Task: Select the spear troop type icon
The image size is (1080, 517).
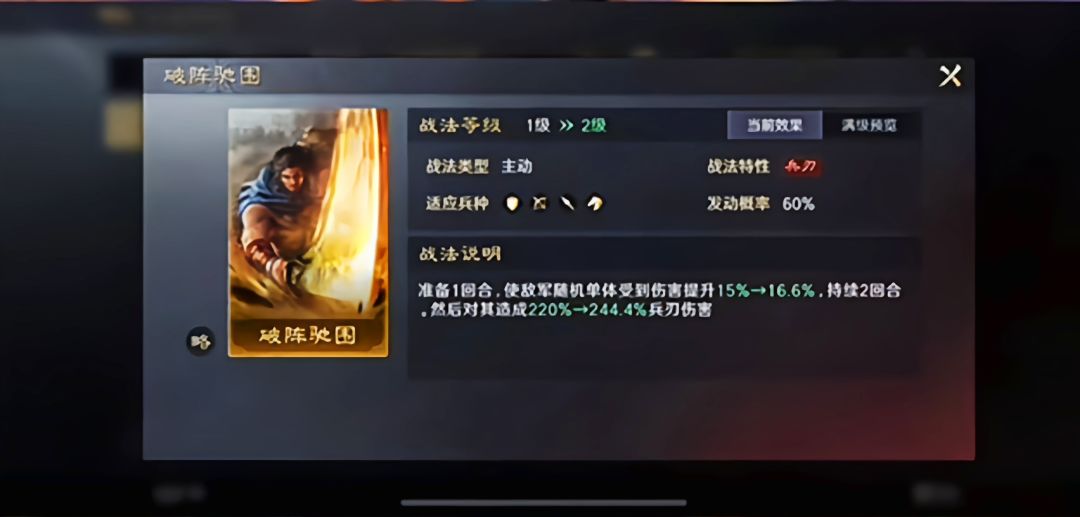Action: 567,204
